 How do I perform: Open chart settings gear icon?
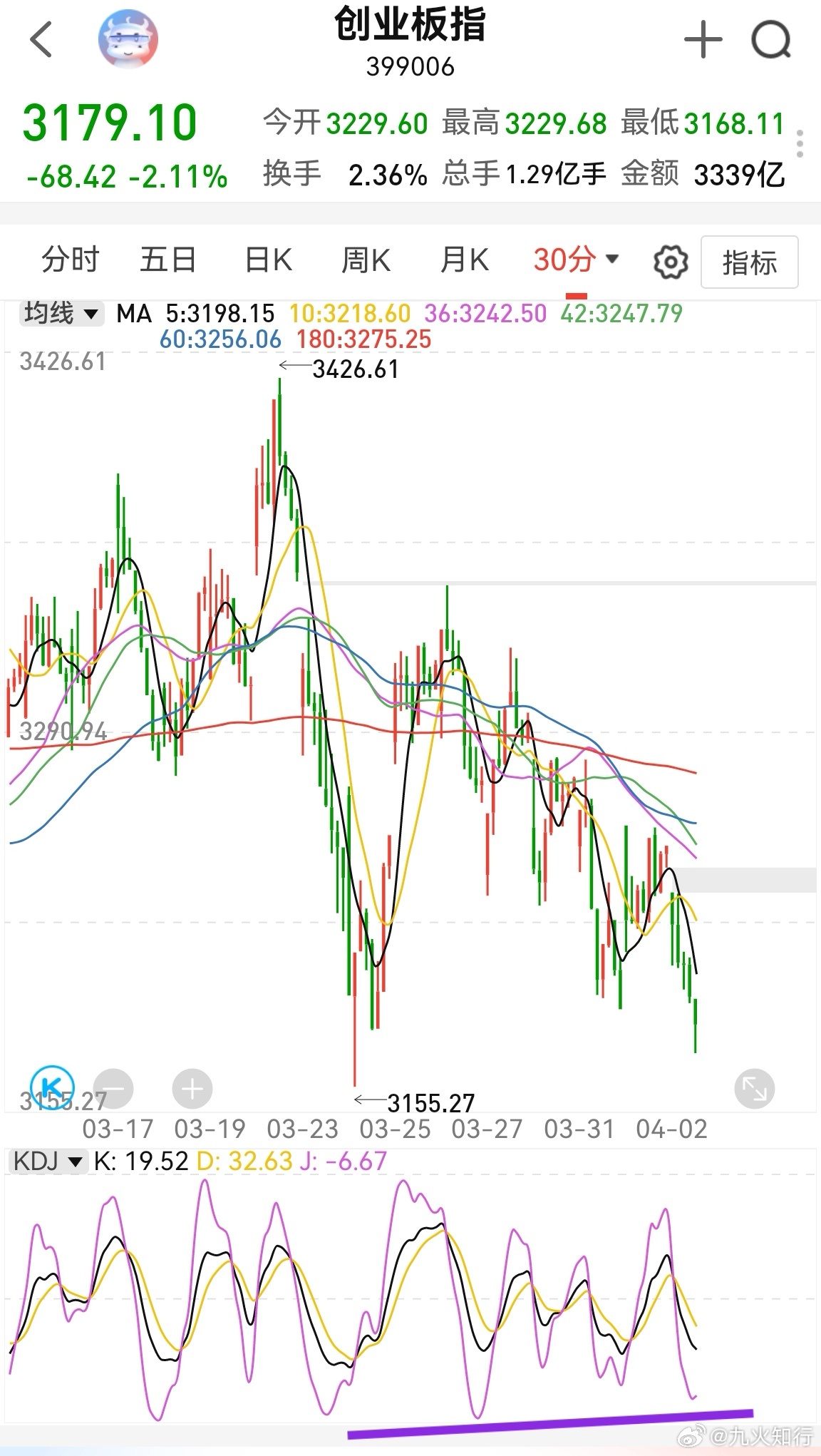click(x=671, y=262)
